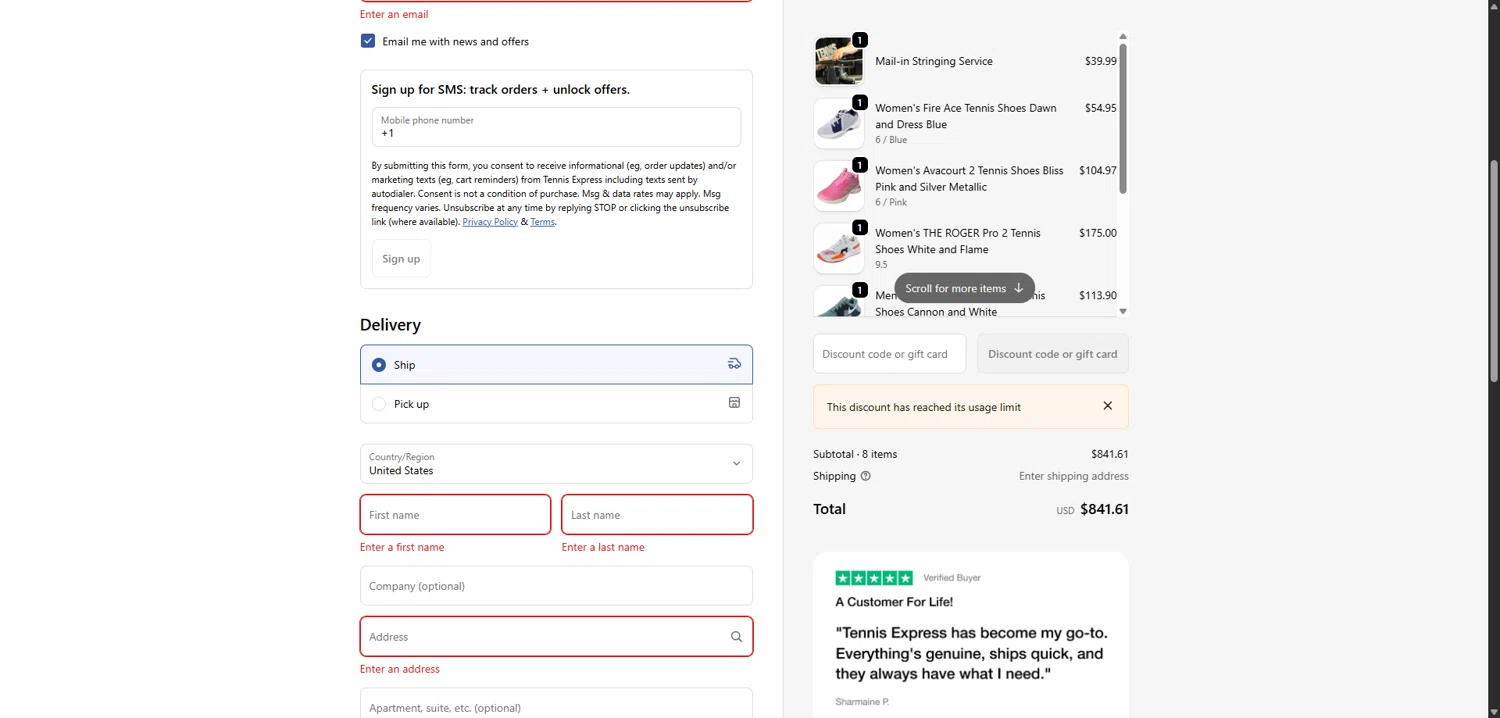Click the address search magnifier icon
1500x718 pixels.
(x=736, y=637)
